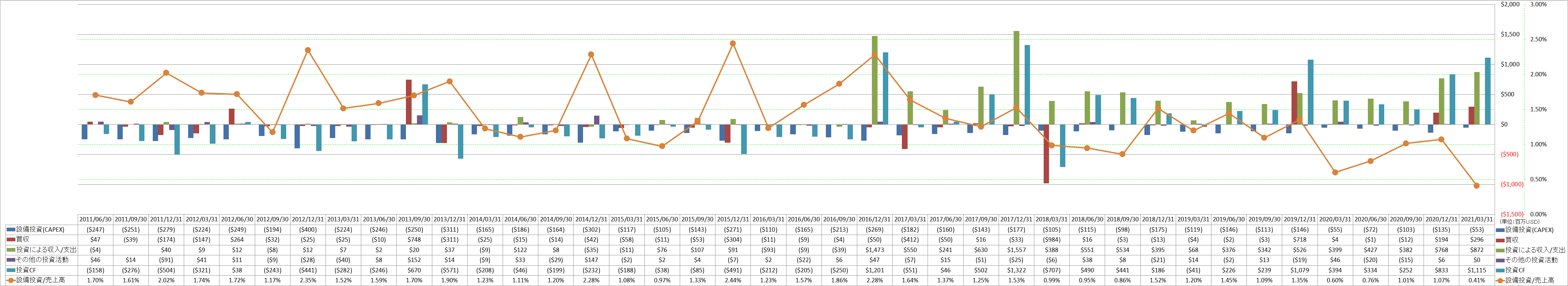Click CAPEX cell ($53) under 2021/03/31

[1477, 230]
